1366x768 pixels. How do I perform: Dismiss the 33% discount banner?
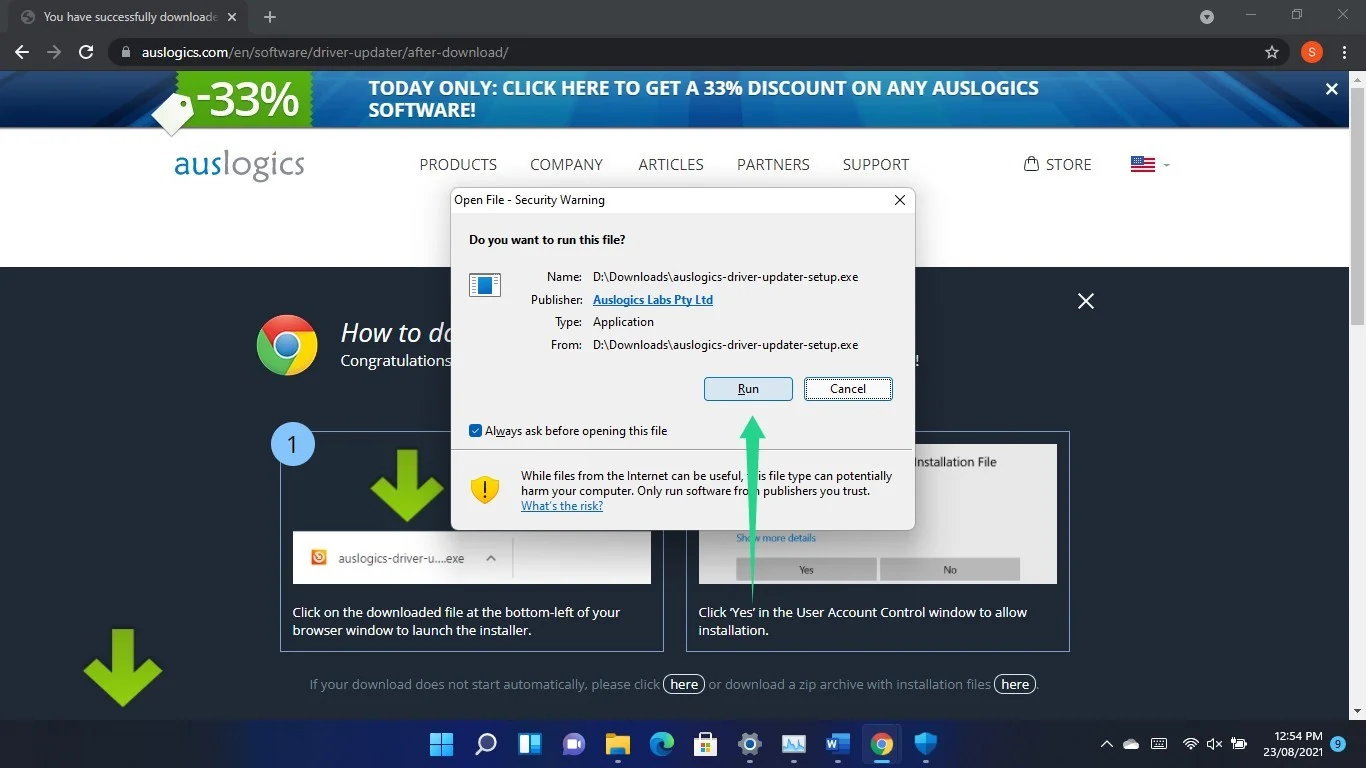tap(1332, 89)
